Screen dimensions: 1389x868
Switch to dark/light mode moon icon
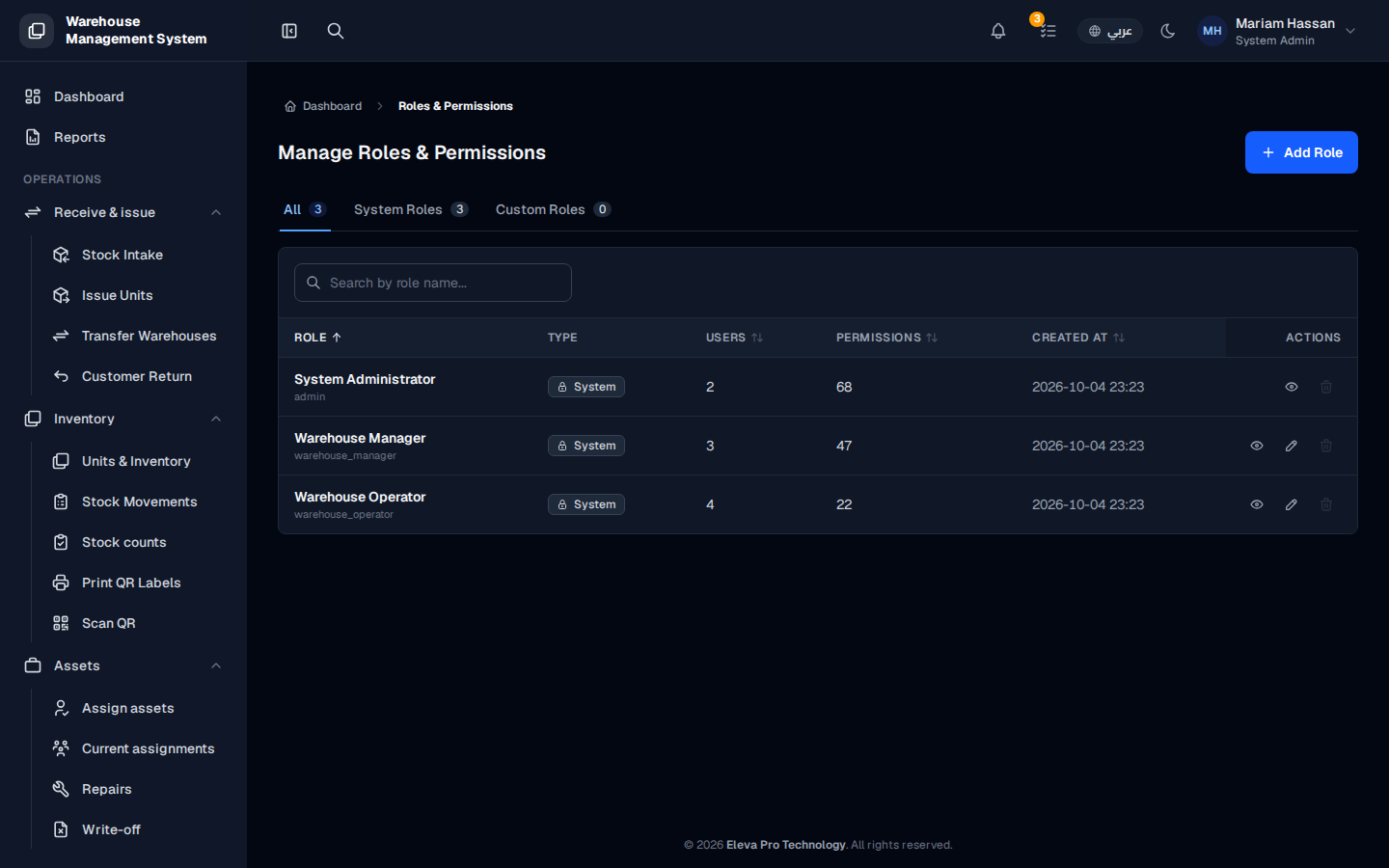(x=1168, y=31)
